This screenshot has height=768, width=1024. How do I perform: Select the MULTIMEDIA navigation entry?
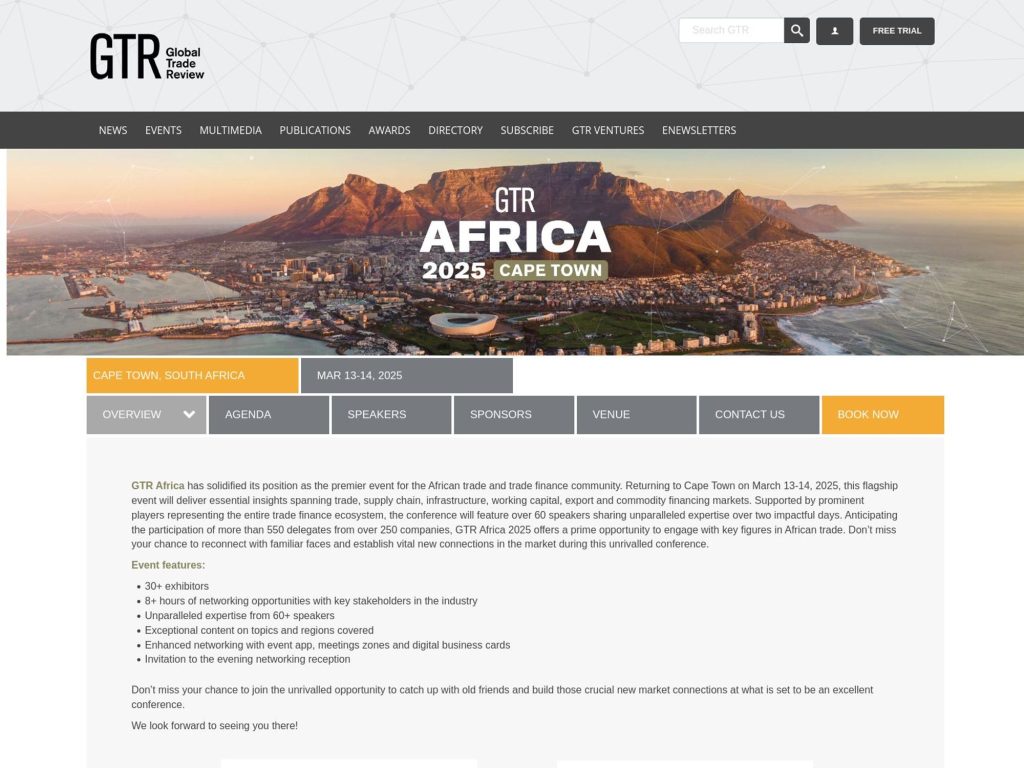(x=230, y=130)
